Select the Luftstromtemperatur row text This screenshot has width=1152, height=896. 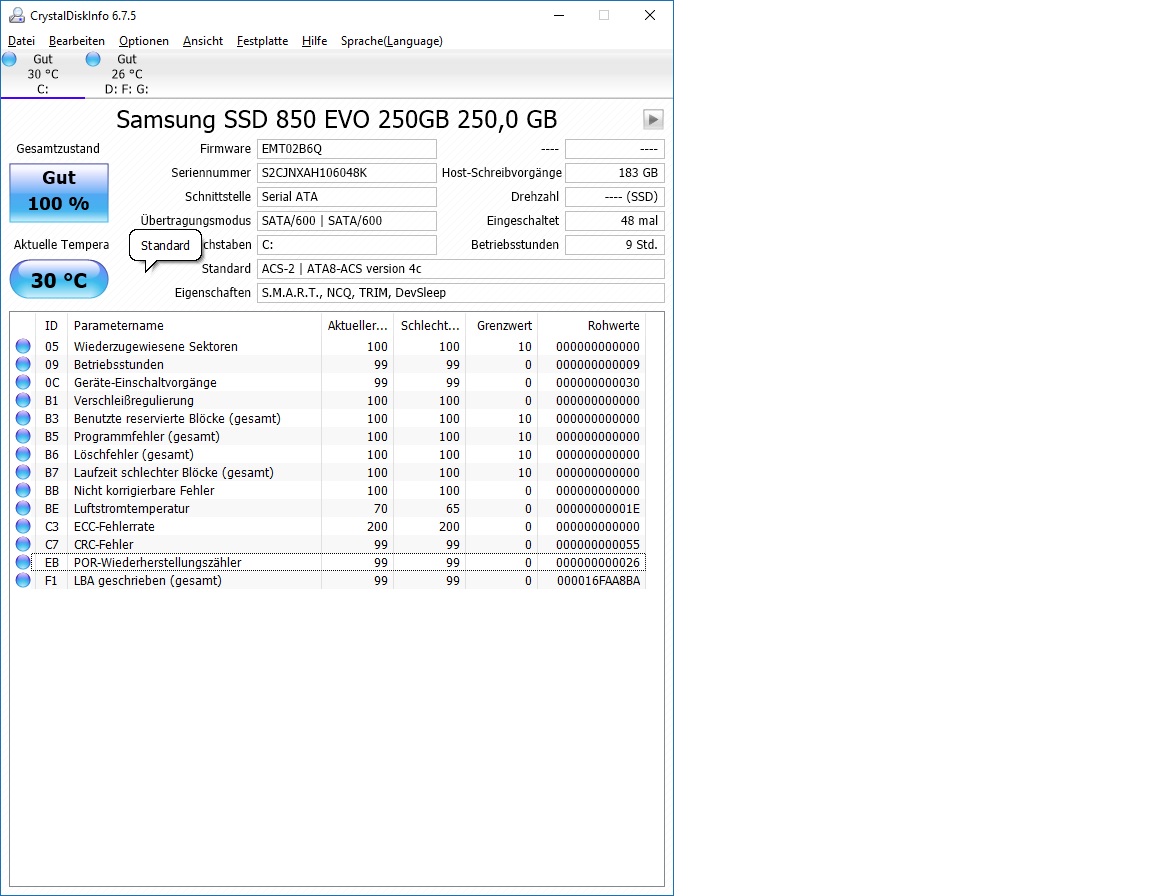(132, 508)
